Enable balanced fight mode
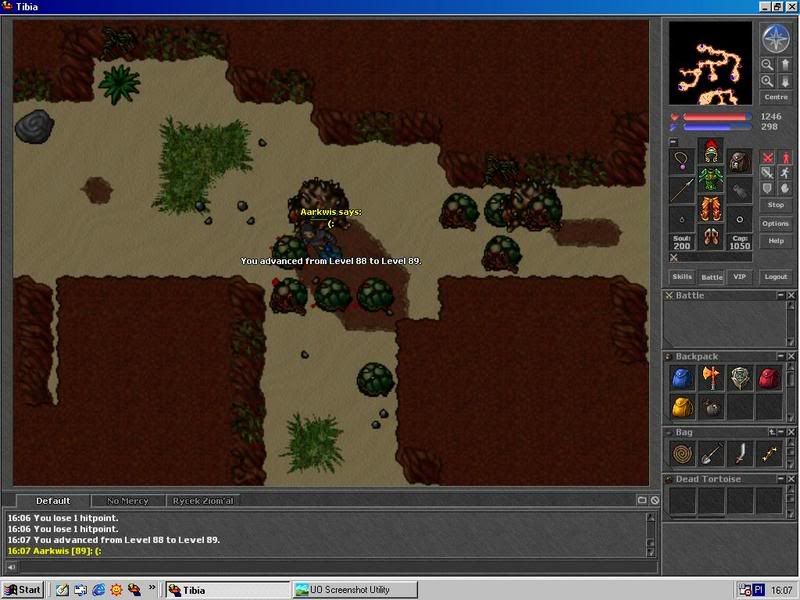The image size is (800, 600). click(x=767, y=173)
